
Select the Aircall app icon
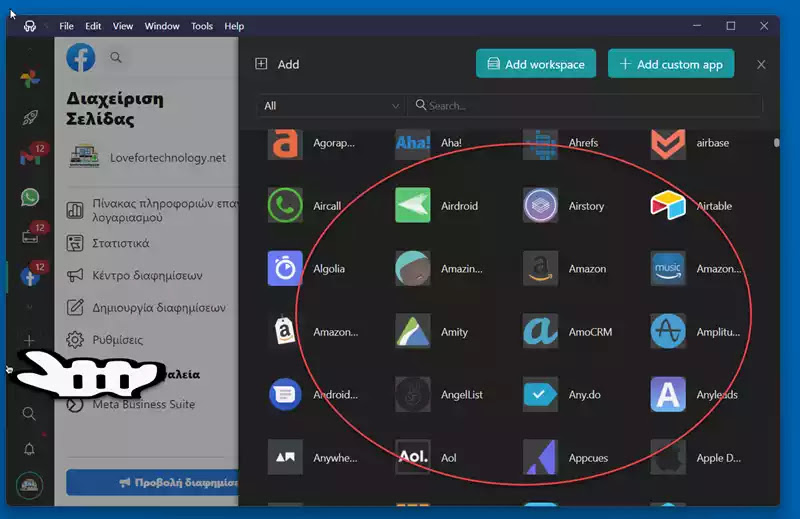click(285, 205)
